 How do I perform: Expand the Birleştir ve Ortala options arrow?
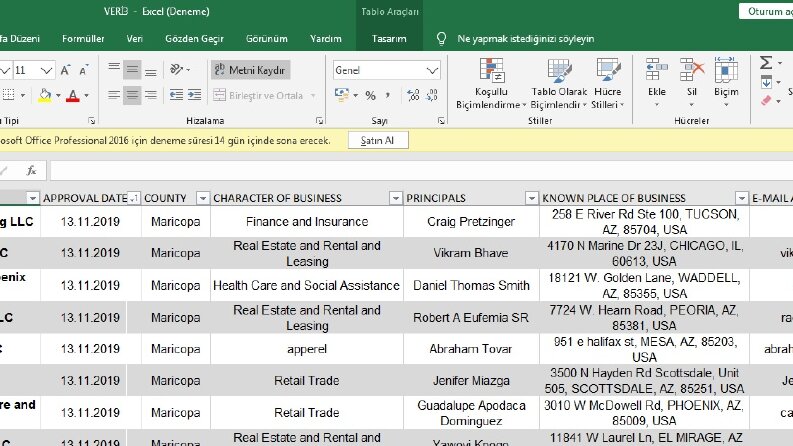313,95
